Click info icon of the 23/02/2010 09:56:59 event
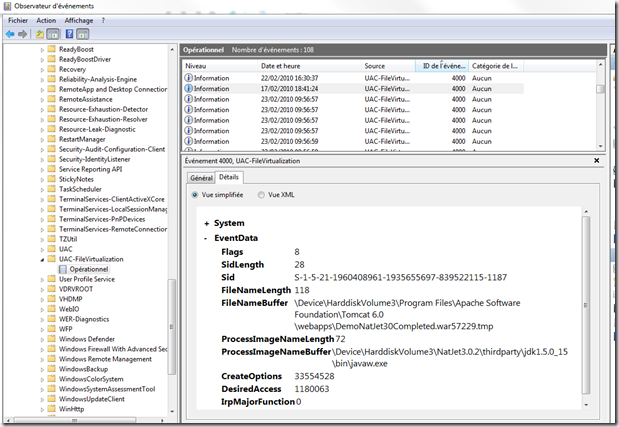Viewport: 619px width, 427px height. click(x=189, y=141)
